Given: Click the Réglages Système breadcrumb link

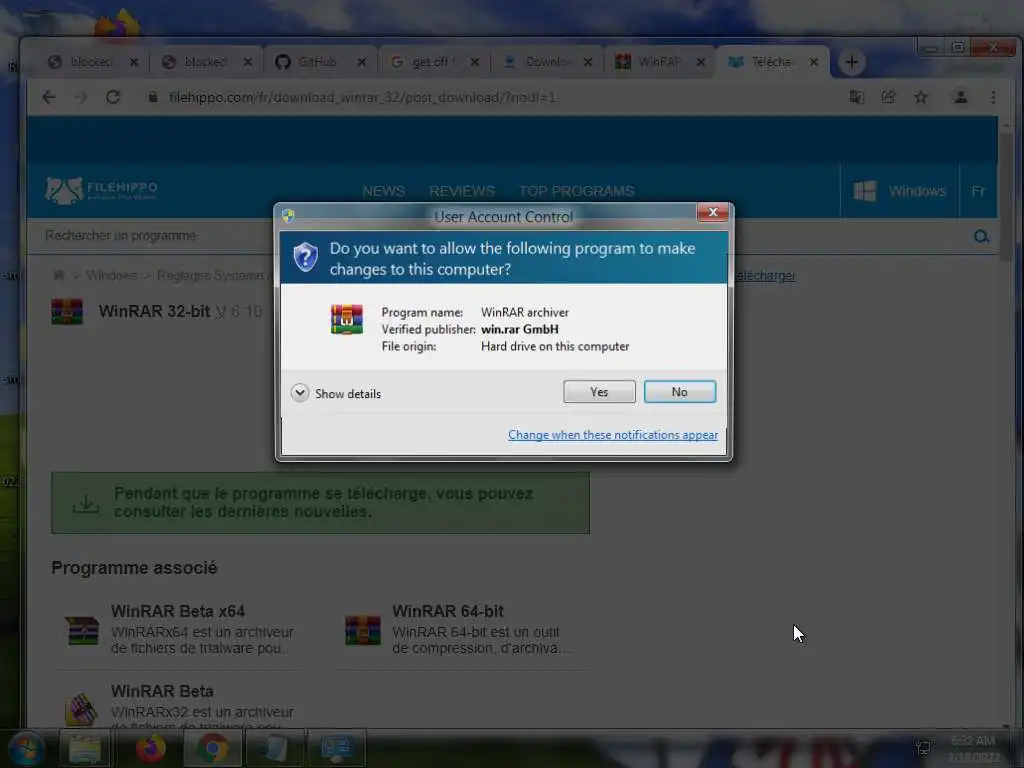Looking at the screenshot, I should coord(210,275).
